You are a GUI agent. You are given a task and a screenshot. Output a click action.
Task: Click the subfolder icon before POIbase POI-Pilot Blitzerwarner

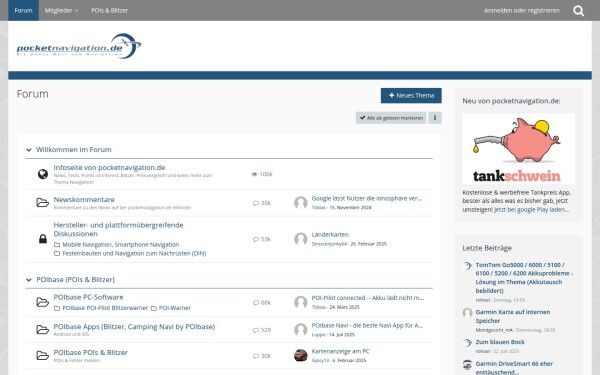[x=57, y=308]
